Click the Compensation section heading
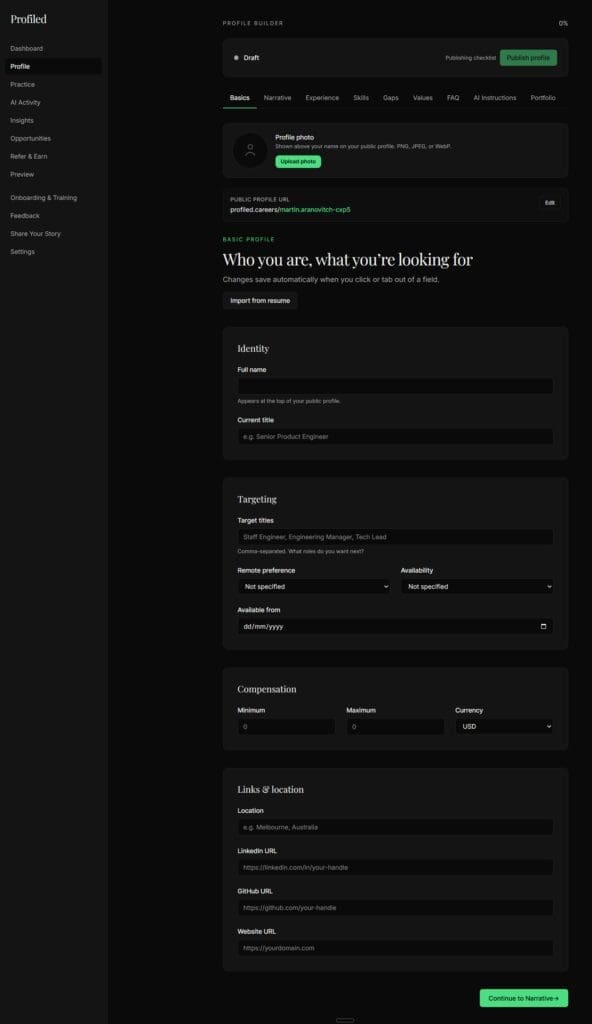 point(267,689)
